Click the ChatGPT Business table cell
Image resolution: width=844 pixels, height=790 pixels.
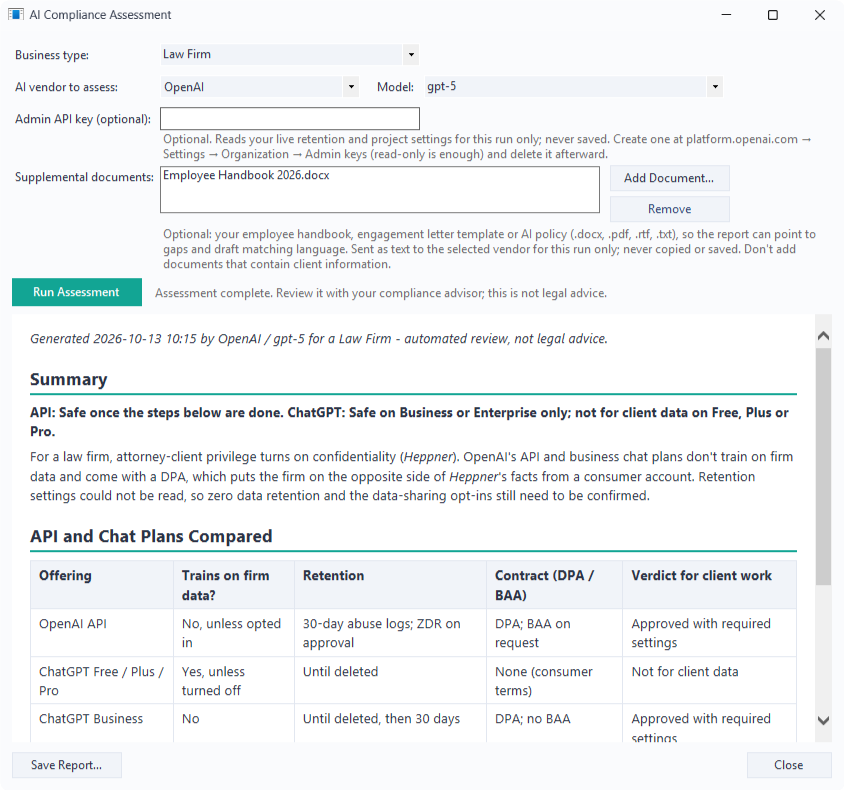tap(102, 723)
